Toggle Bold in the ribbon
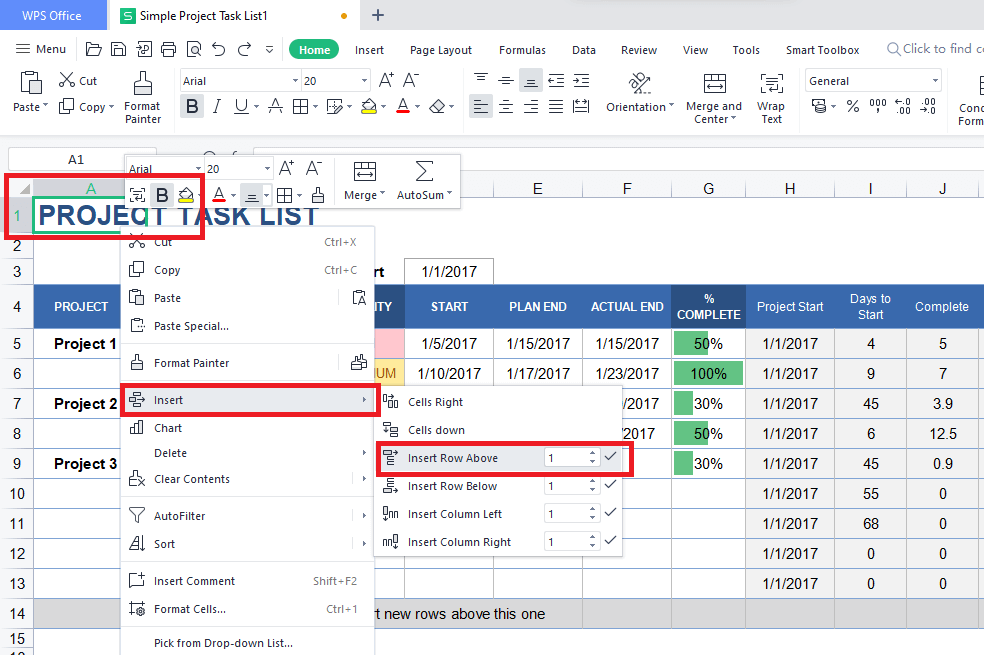 click(x=192, y=106)
